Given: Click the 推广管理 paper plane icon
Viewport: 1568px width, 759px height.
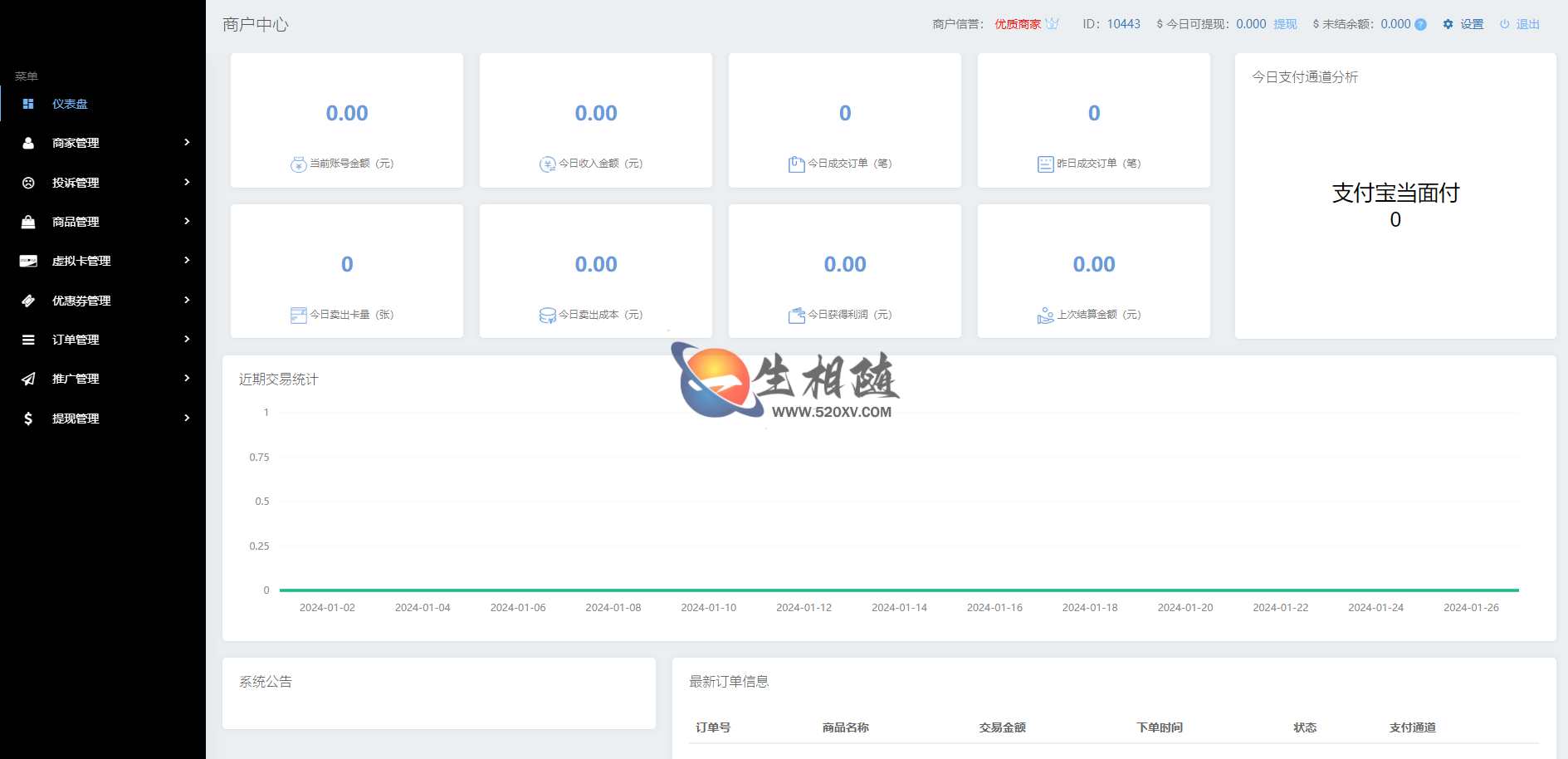Looking at the screenshot, I should (28, 379).
